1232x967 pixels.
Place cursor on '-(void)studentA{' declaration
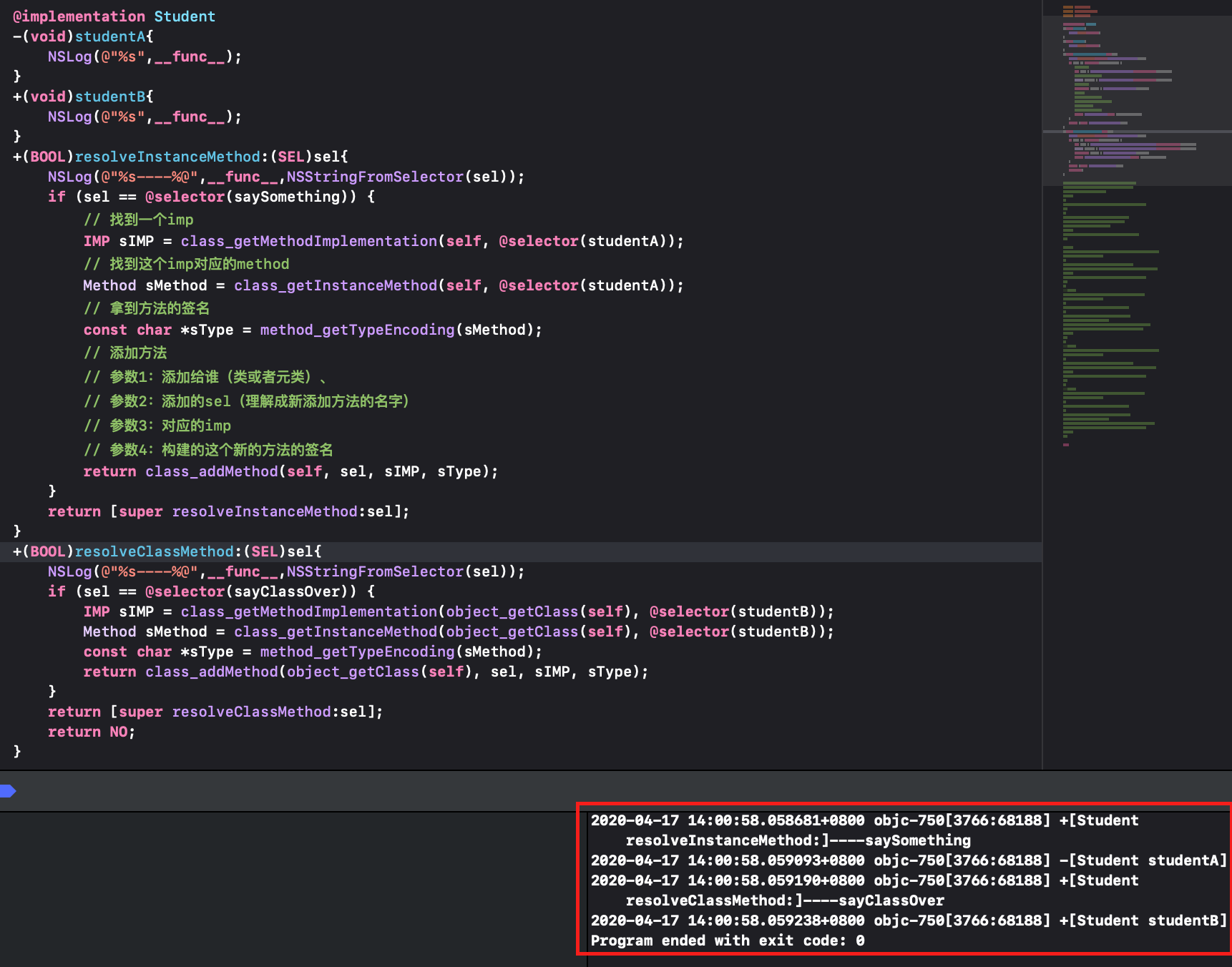coord(83,36)
